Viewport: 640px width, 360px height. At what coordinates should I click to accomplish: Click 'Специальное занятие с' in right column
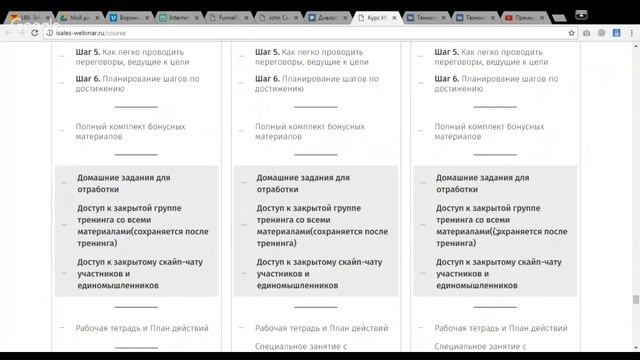point(480,347)
